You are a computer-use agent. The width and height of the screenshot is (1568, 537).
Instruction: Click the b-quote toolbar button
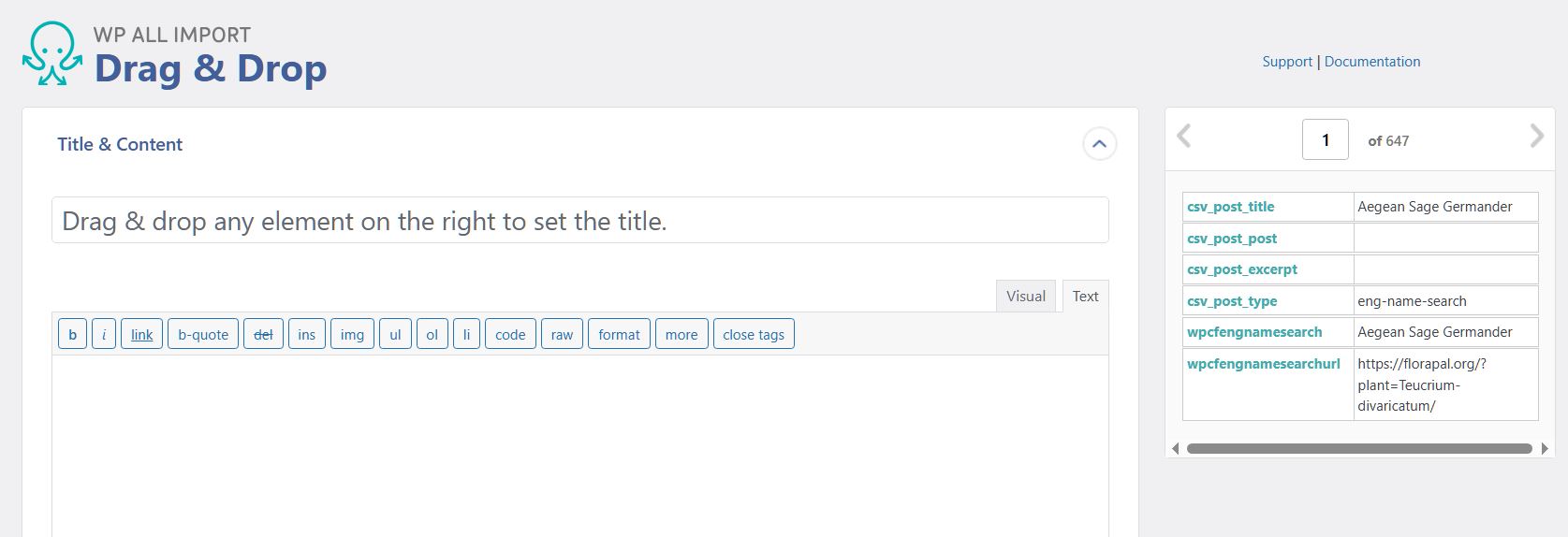point(203,334)
